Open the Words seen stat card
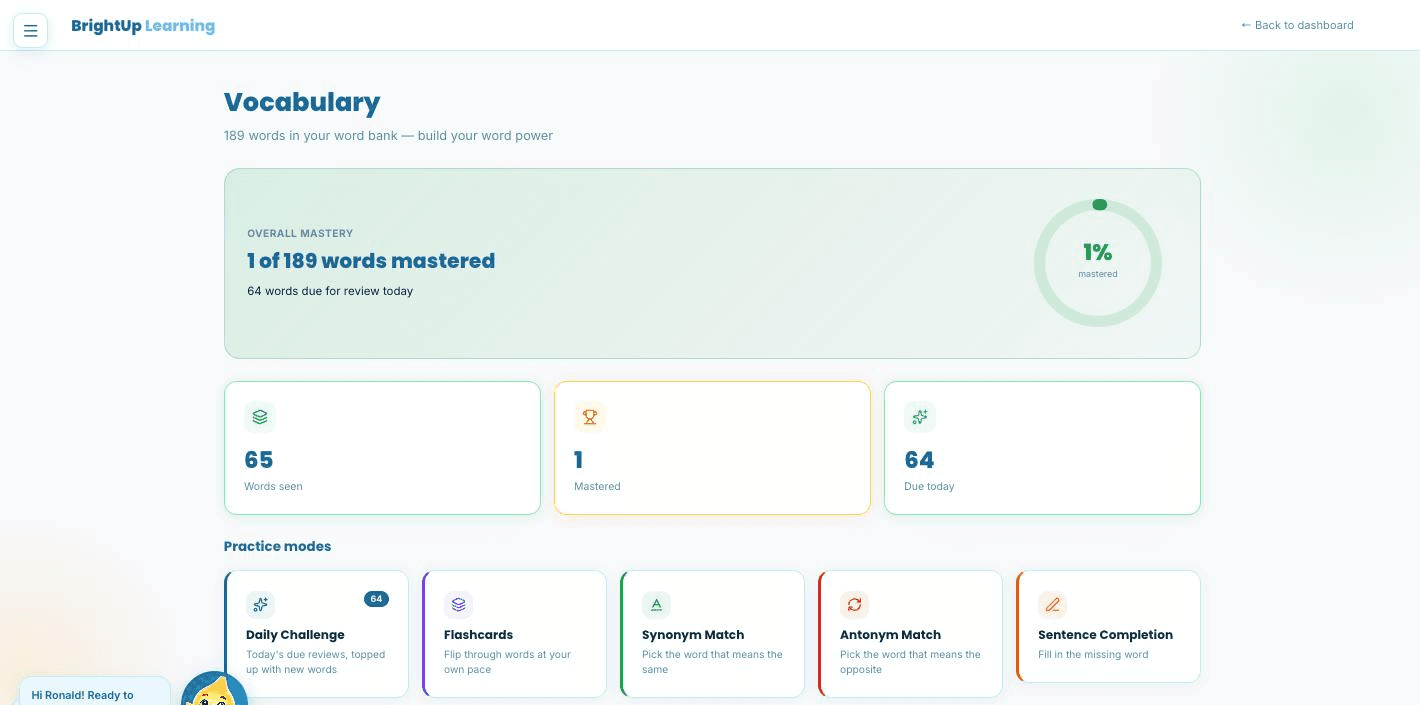Screen dimensions: 1420x705 point(382,448)
